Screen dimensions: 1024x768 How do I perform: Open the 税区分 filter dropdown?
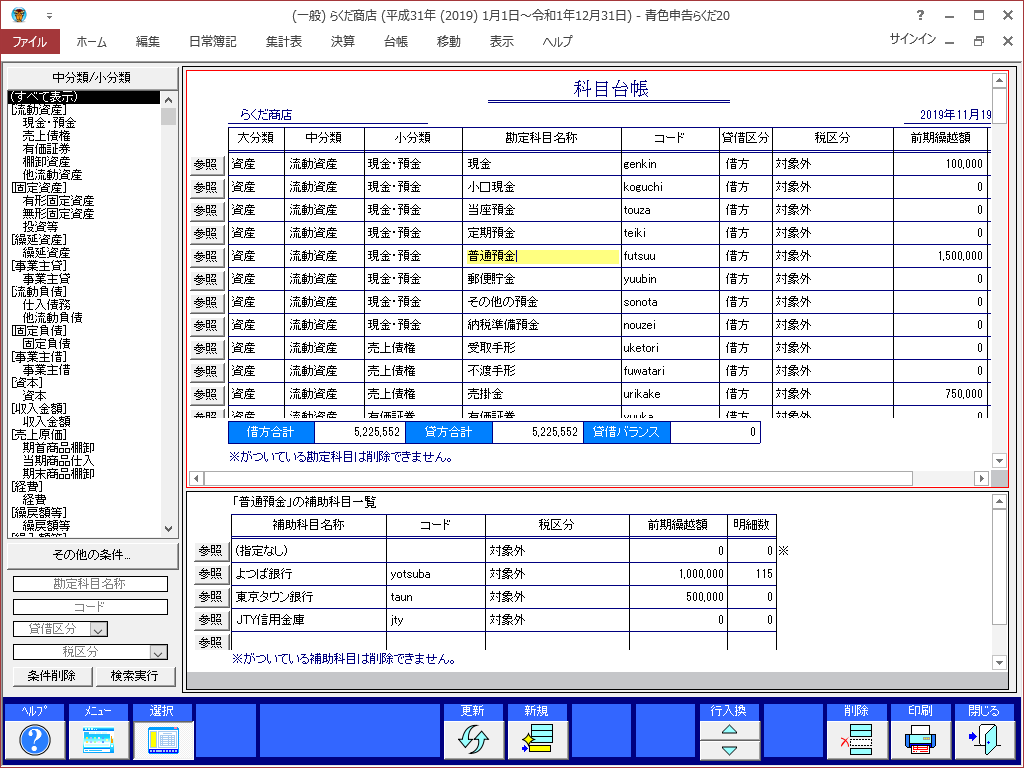(157, 653)
